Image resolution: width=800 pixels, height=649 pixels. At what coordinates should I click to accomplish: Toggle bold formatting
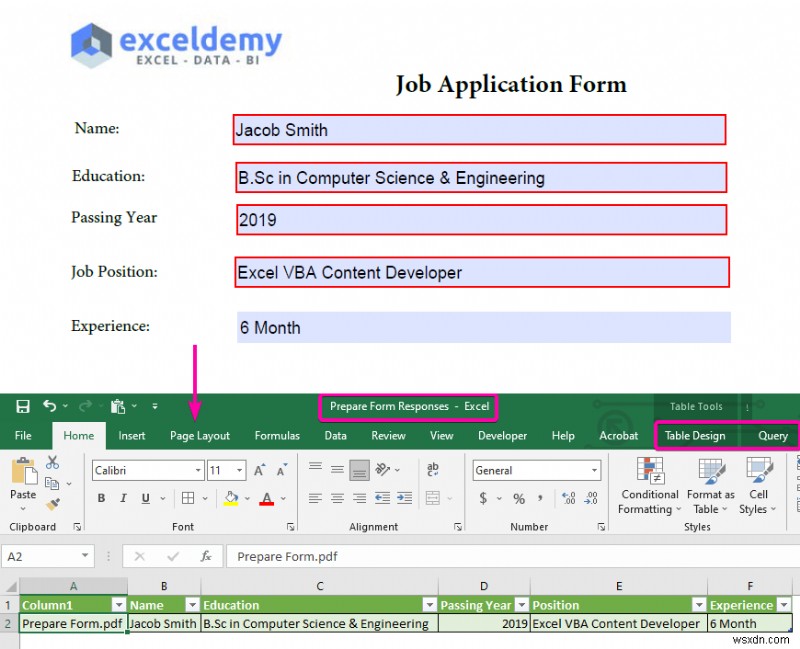point(101,497)
